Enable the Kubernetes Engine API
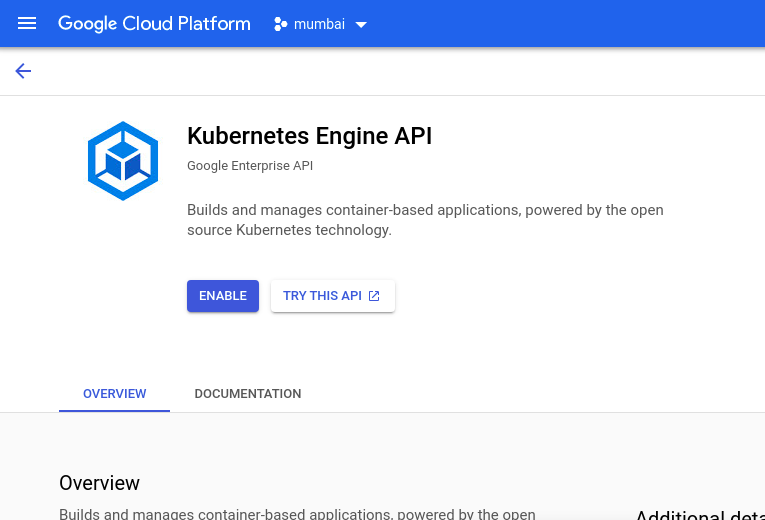Viewport: 765px width, 520px height. (x=223, y=296)
